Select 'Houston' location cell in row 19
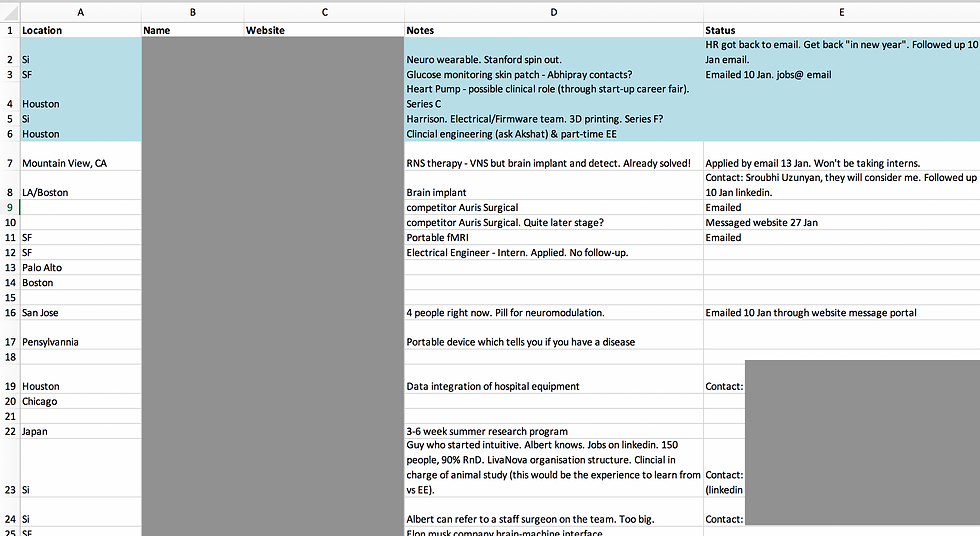 (x=81, y=379)
